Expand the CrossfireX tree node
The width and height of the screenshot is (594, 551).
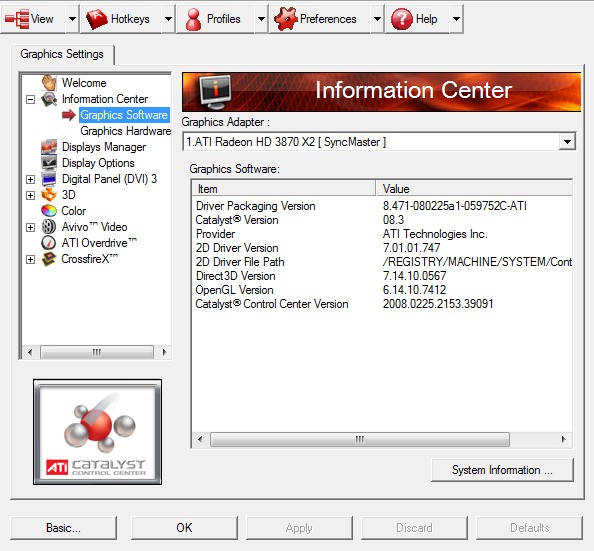(x=31, y=260)
